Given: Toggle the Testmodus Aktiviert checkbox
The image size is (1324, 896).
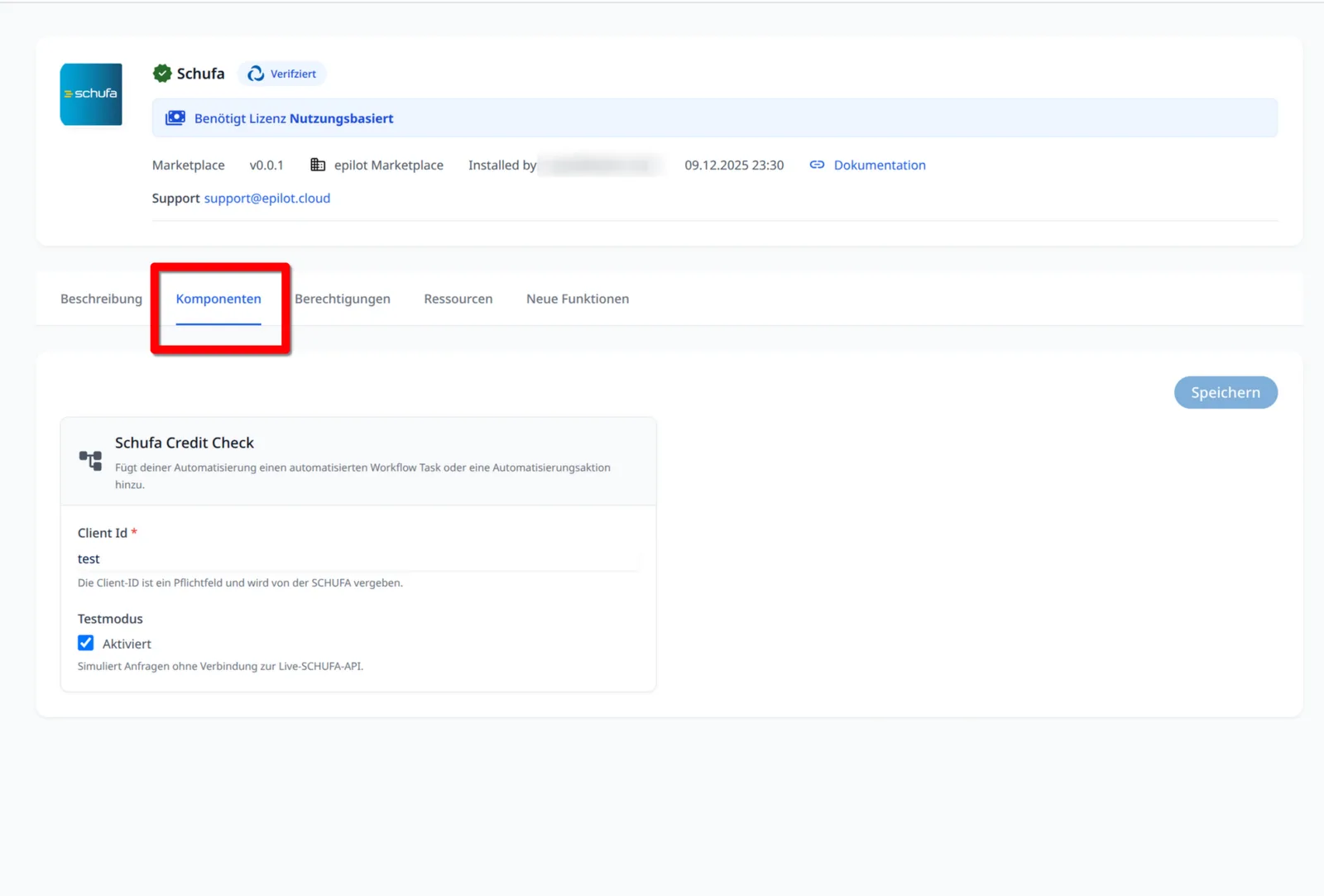Looking at the screenshot, I should 86,643.
